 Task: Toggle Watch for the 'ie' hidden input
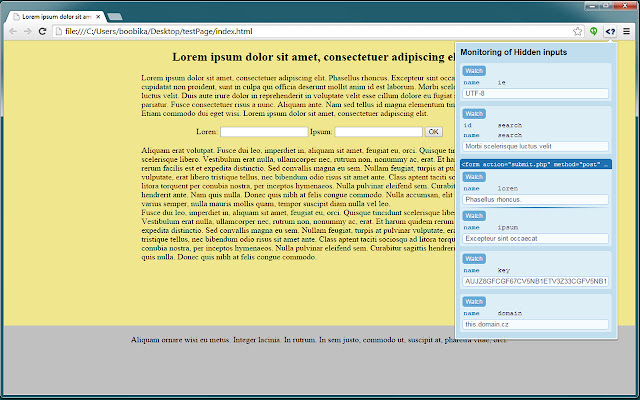(474, 71)
